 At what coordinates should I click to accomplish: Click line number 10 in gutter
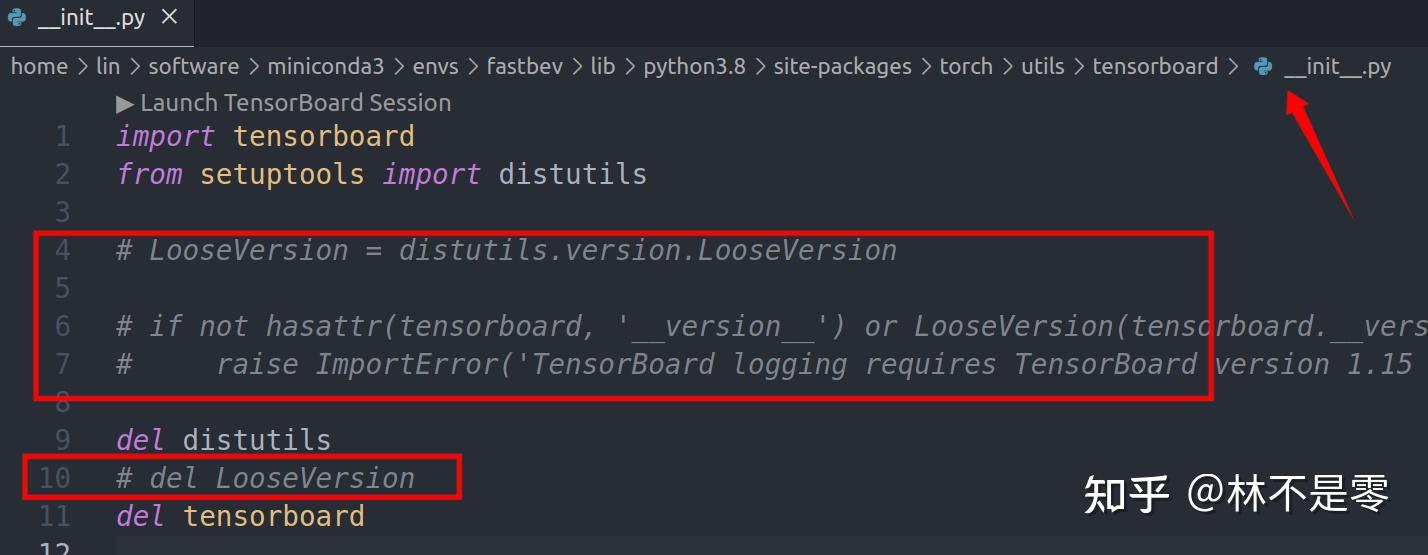(x=55, y=478)
